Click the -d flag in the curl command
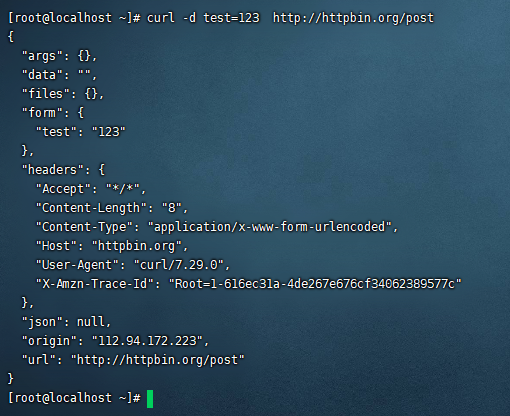This screenshot has height=416, width=510. click(x=189, y=18)
